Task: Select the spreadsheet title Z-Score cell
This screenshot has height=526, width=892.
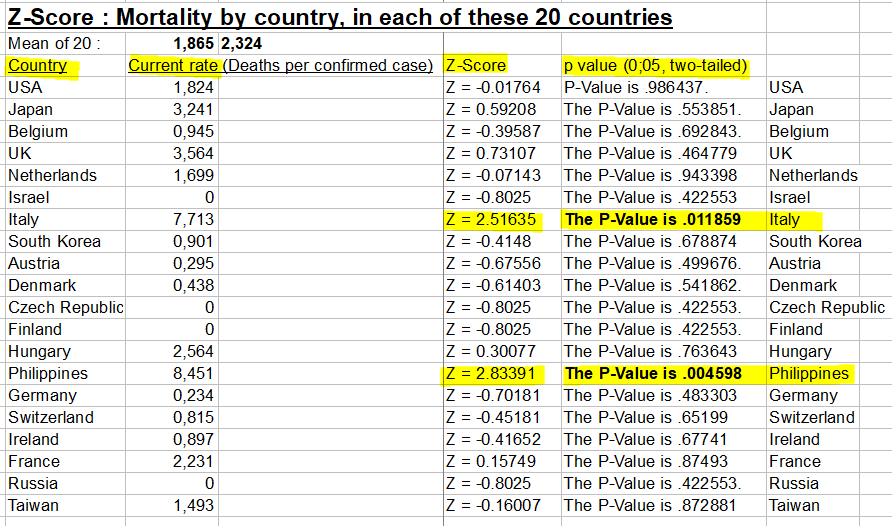Action: [340, 17]
